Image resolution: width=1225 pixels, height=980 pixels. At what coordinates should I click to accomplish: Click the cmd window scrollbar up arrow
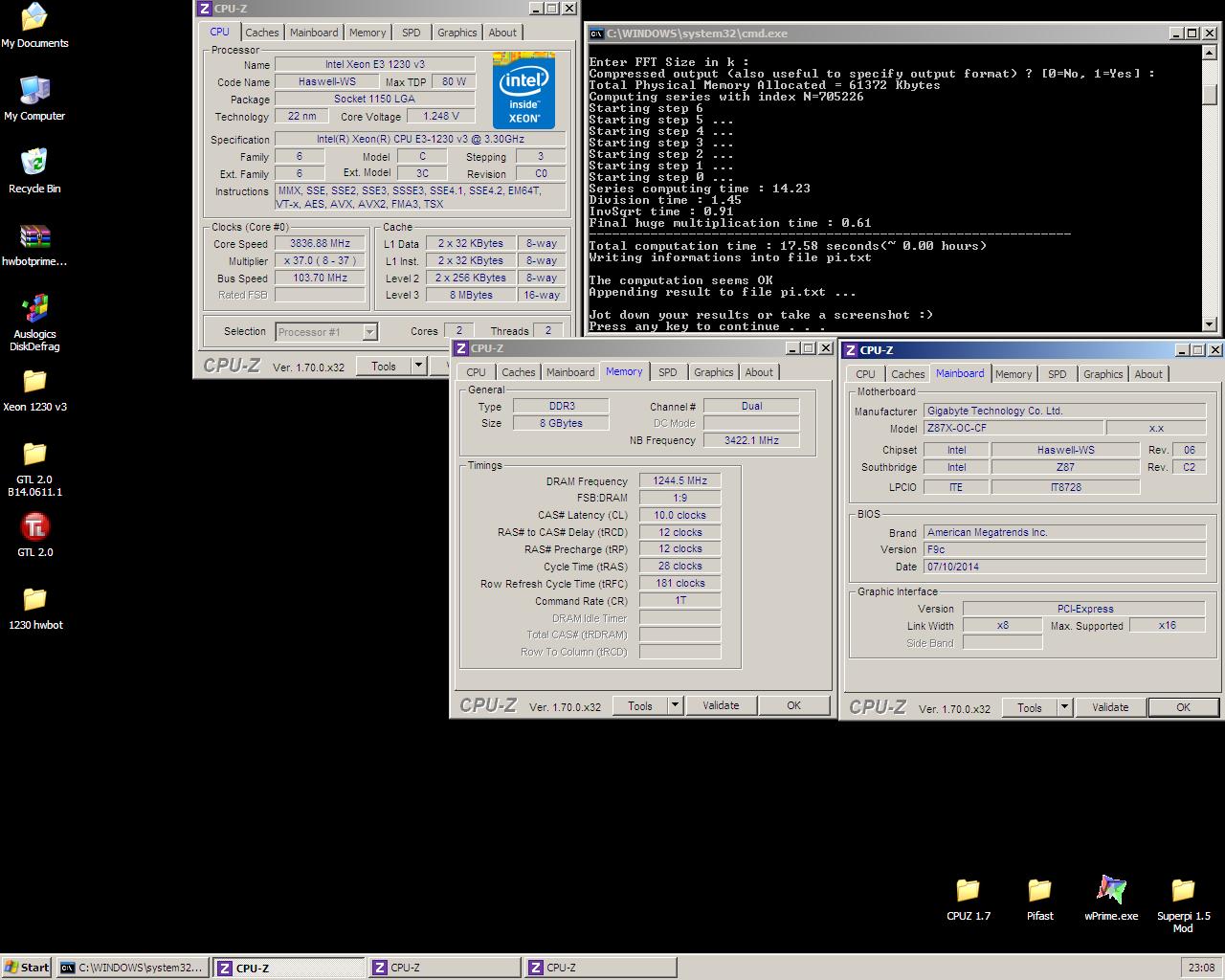(1210, 53)
